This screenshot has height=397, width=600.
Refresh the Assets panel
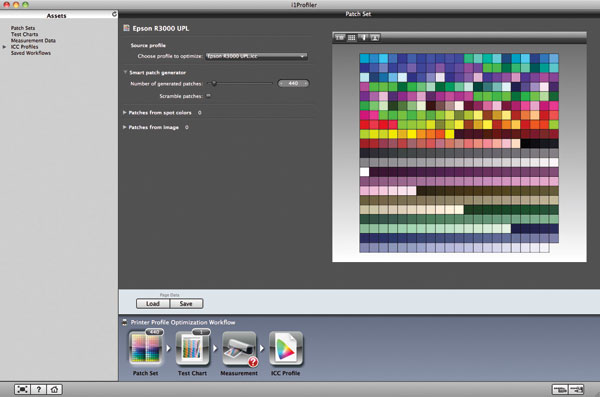coord(114,14)
